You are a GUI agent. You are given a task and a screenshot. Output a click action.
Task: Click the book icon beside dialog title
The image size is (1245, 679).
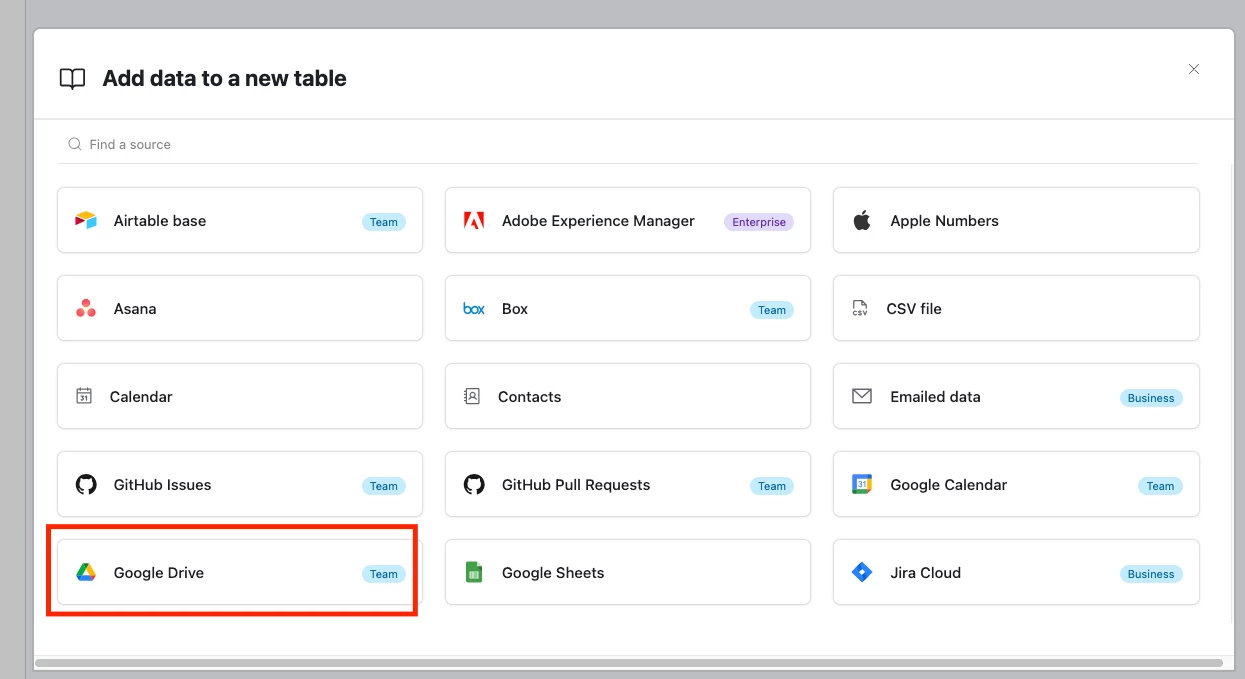pos(72,79)
